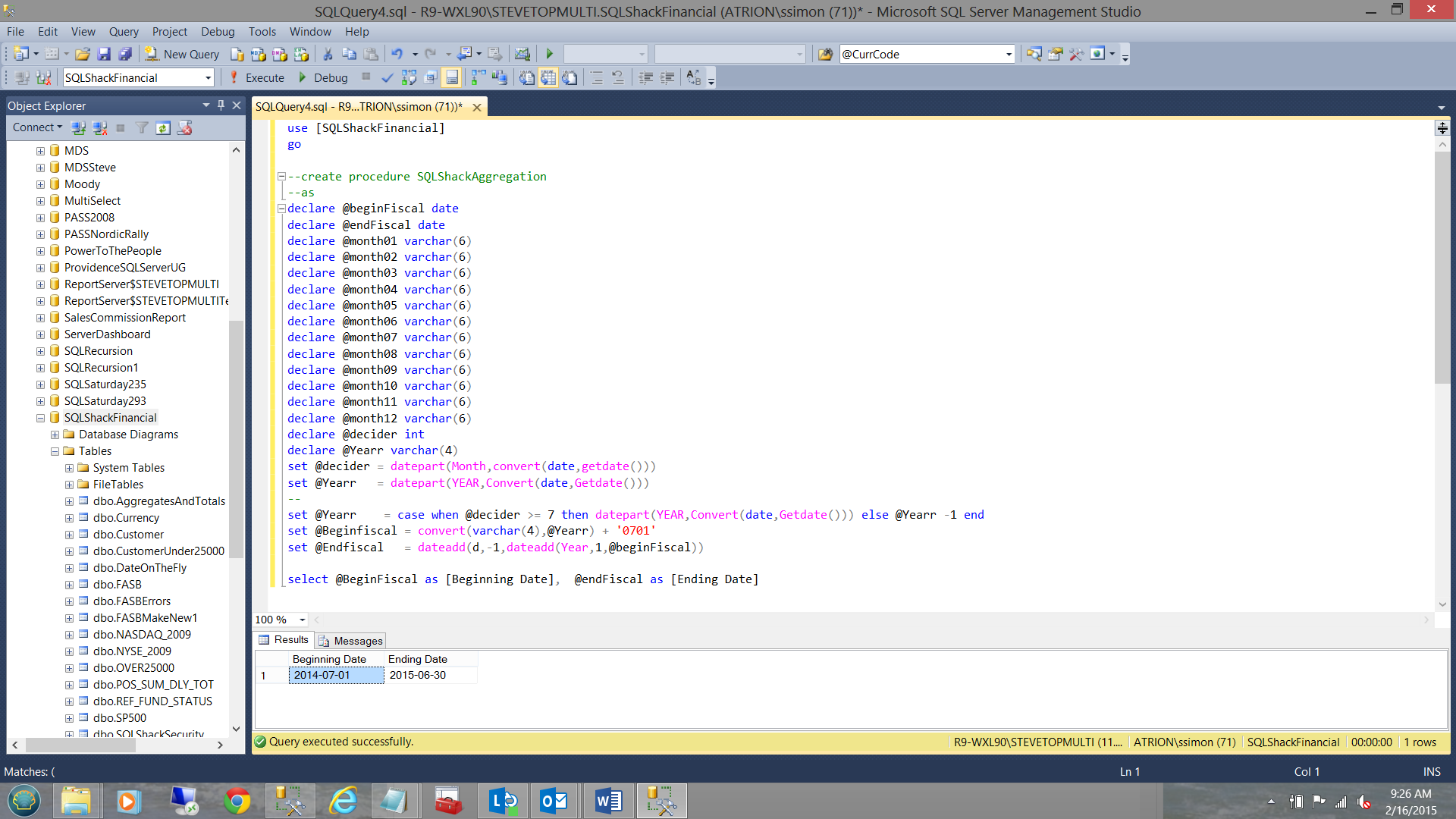Toggle Results to Grid mode
Viewport: 1456px width, 819px height.
click(548, 77)
